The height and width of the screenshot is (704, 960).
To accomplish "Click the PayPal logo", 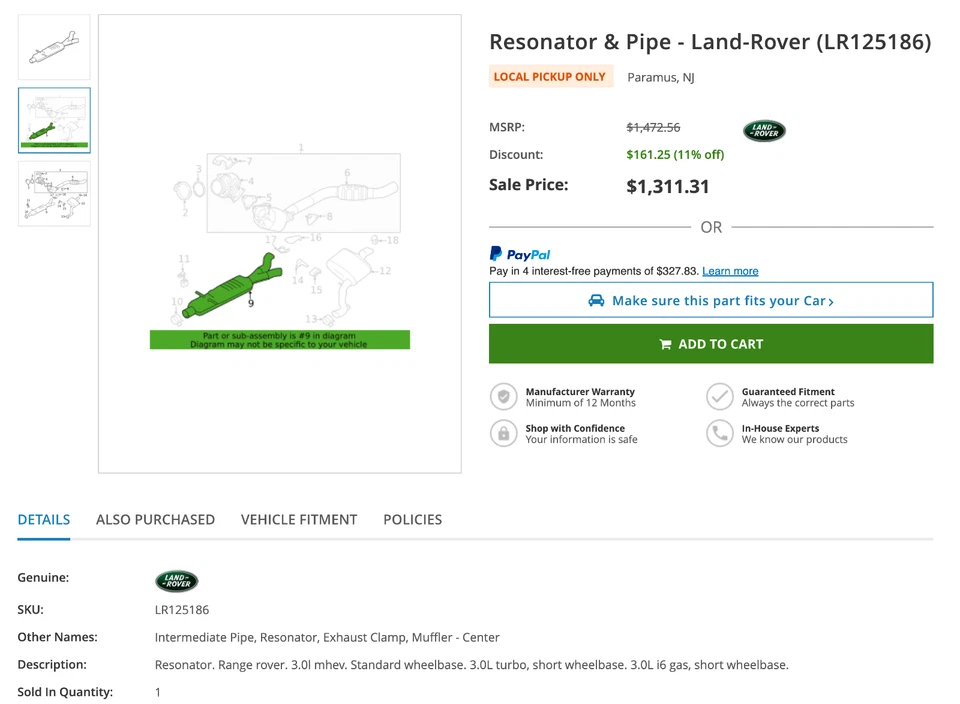I will pyautogui.click(x=519, y=254).
